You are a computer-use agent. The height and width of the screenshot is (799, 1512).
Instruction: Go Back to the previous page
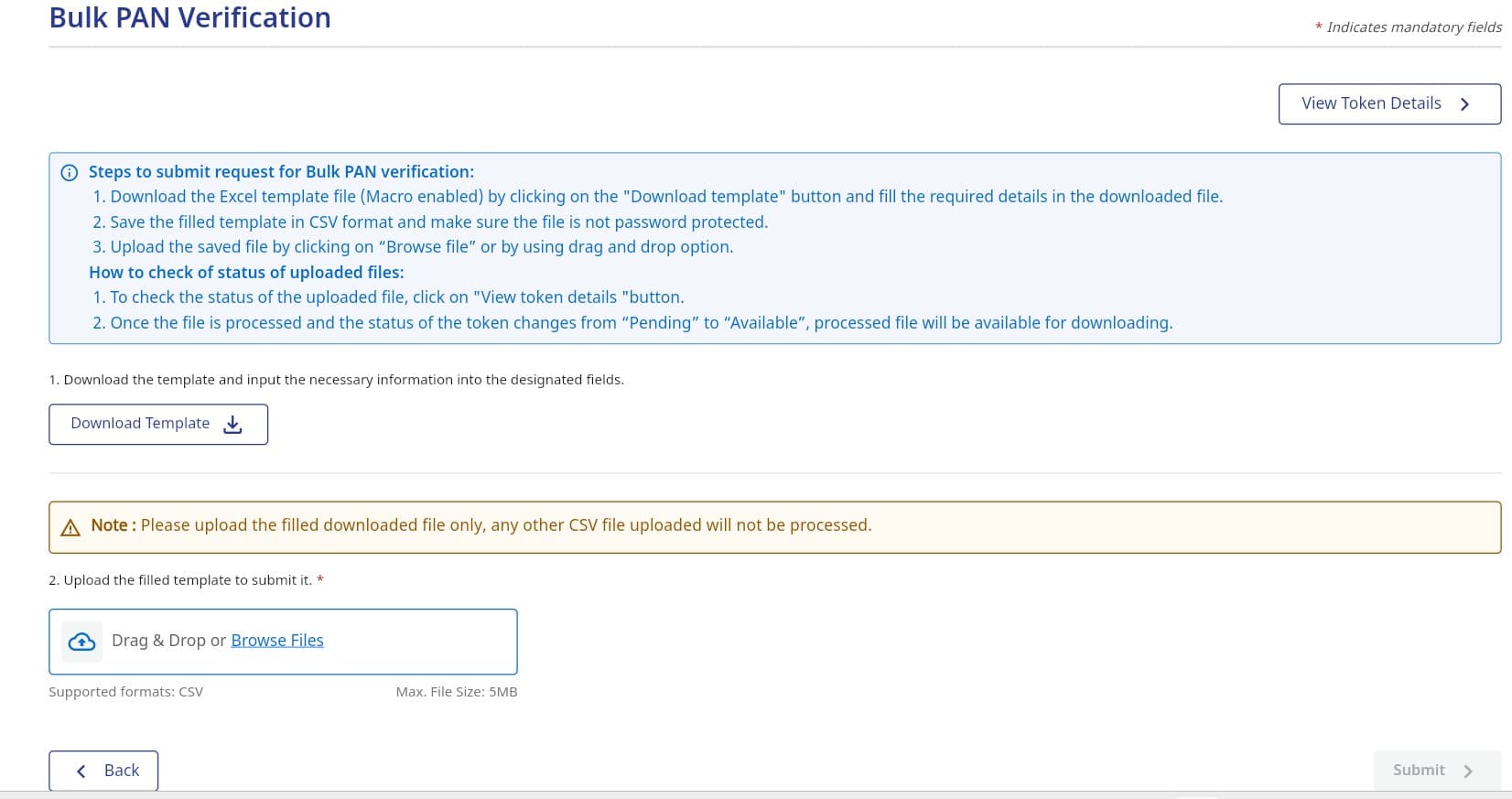pos(103,771)
